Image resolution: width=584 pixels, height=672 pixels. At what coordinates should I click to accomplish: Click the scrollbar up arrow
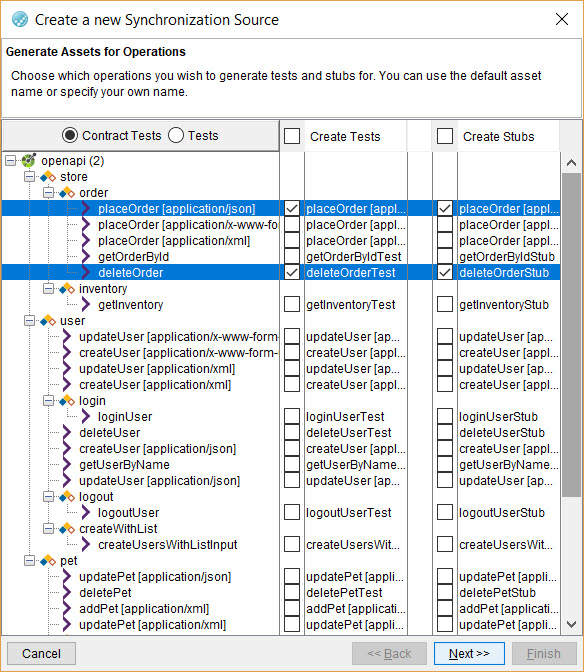[x=571, y=162]
